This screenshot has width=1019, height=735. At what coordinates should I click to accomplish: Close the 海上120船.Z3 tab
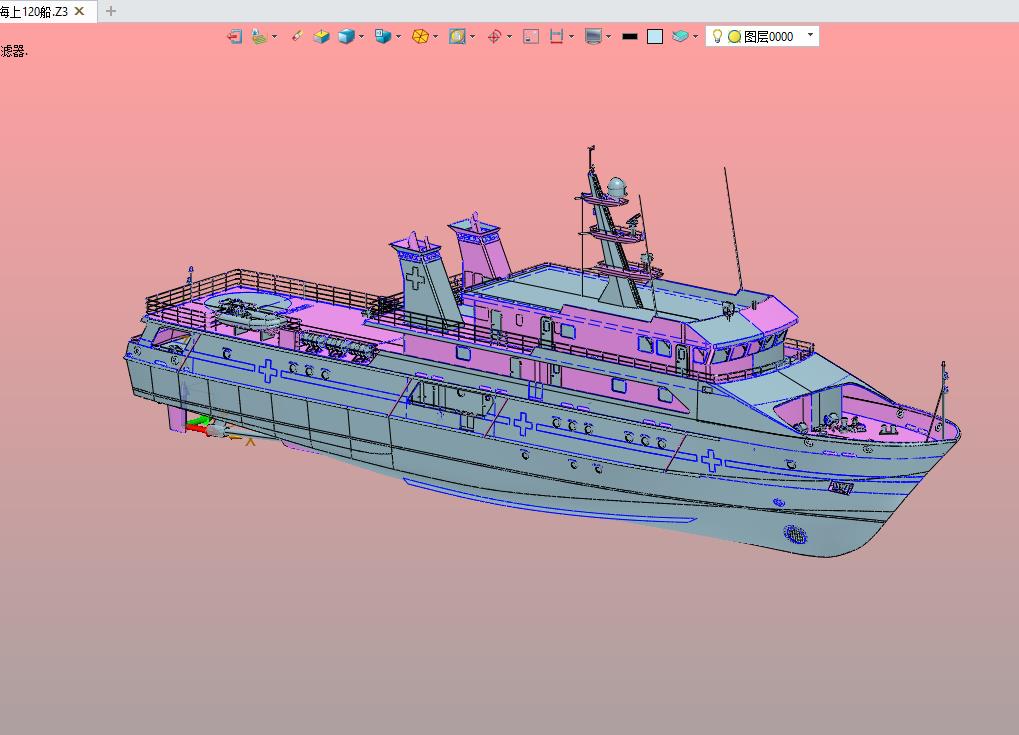(x=79, y=11)
